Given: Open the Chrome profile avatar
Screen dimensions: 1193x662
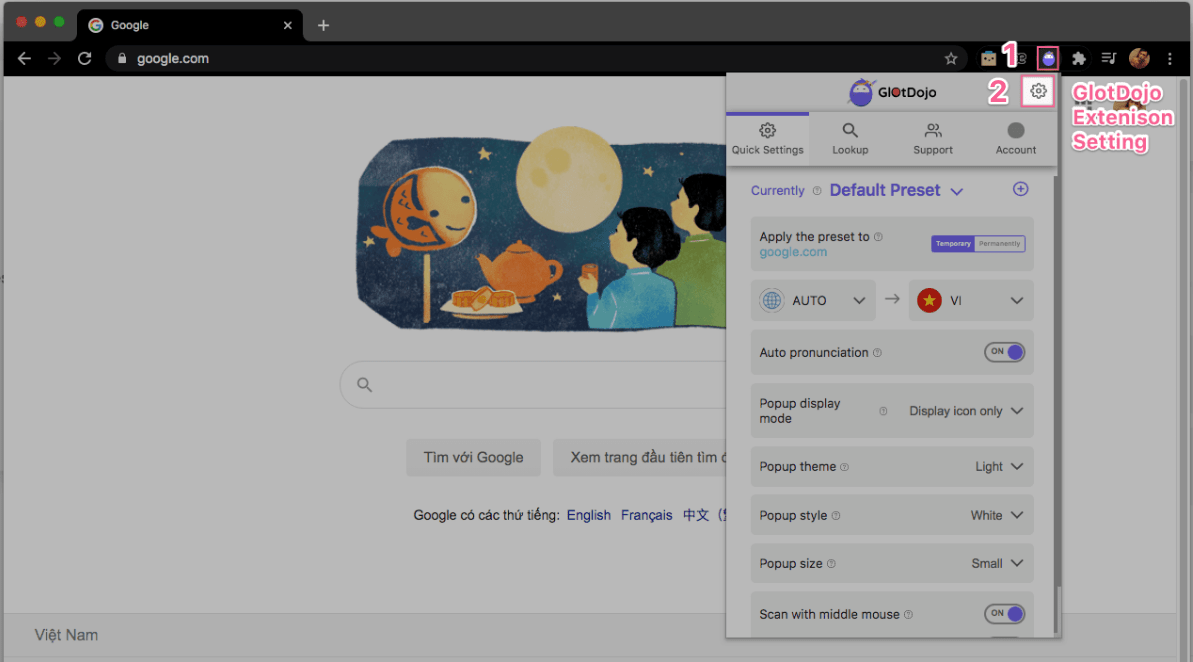Looking at the screenshot, I should click(x=1139, y=59).
